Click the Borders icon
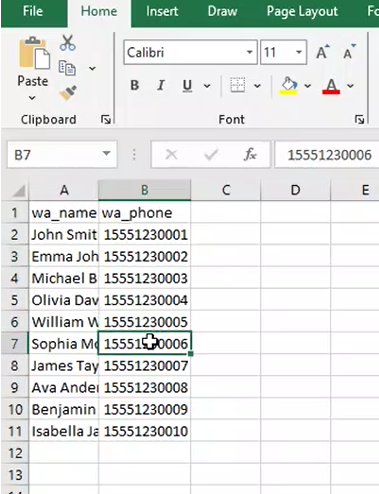The width and height of the screenshot is (379, 494). (x=238, y=85)
